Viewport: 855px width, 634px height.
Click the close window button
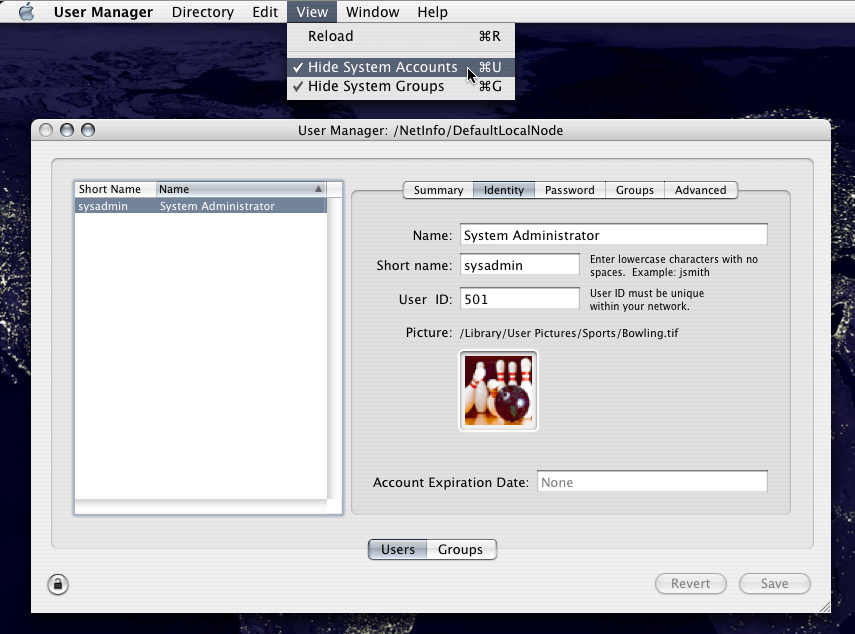click(46, 130)
